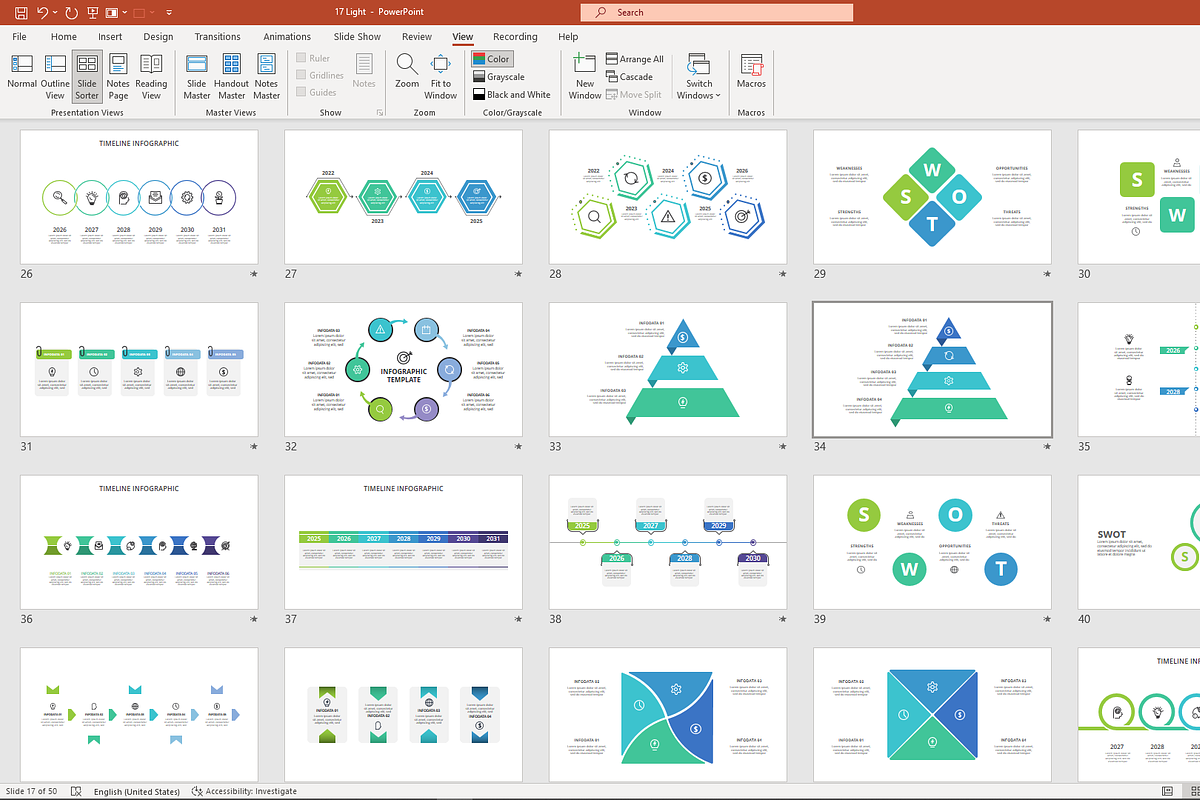Redo the last action
Viewport: 1200px width, 800px height.
point(71,13)
